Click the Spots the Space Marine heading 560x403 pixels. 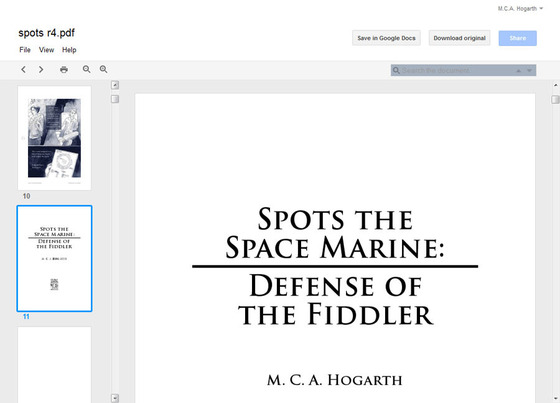pyautogui.click(x=335, y=233)
